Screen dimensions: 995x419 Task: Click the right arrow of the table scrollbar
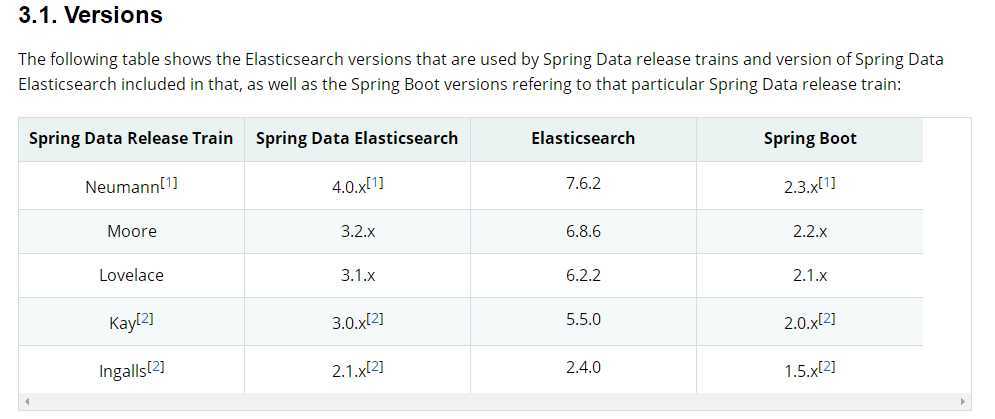point(962,402)
